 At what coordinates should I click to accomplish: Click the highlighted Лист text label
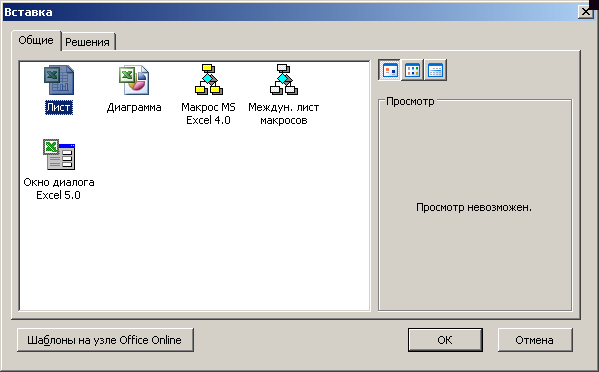coord(59,107)
